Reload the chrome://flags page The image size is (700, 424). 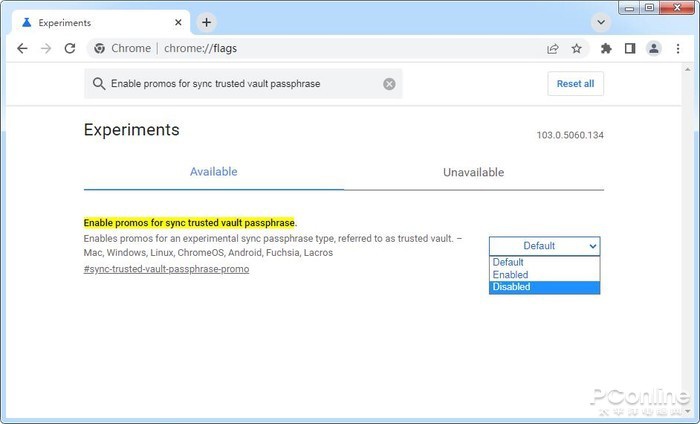click(x=70, y=48)
